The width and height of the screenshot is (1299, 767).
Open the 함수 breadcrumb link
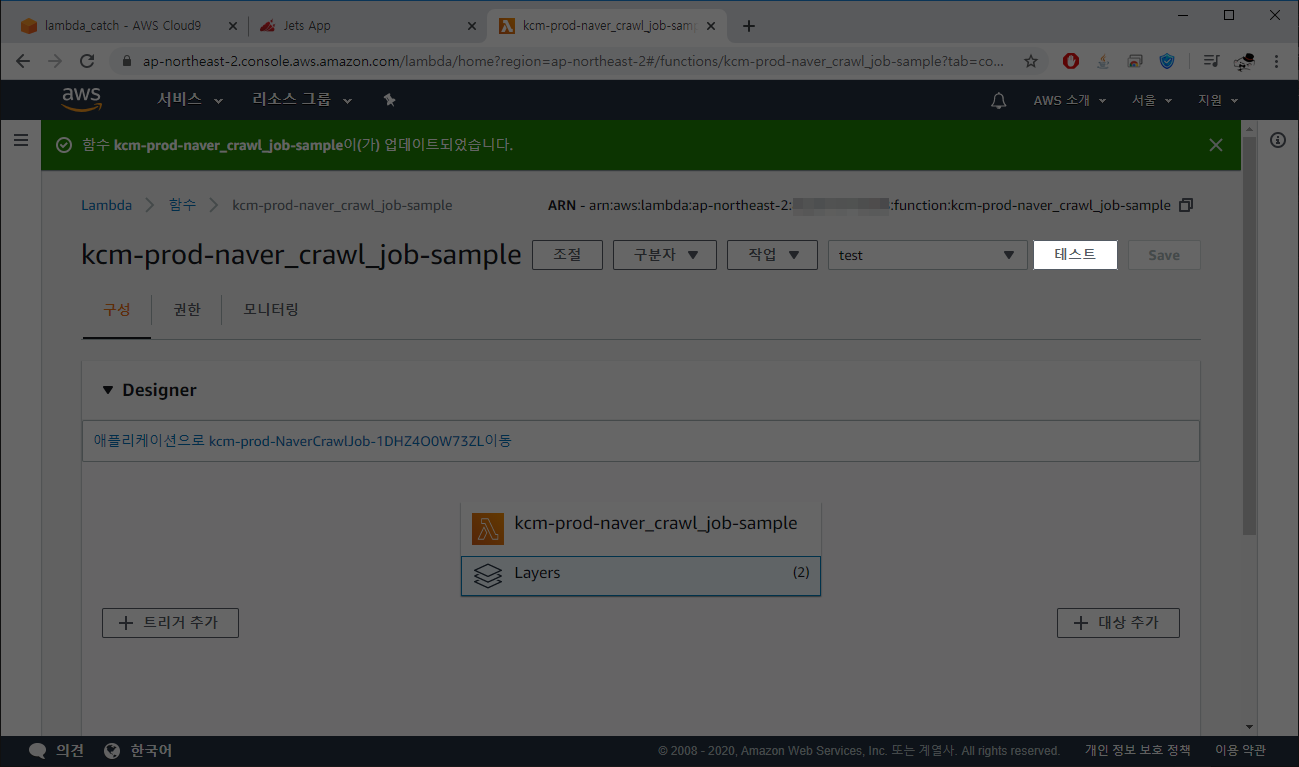point(182,205)
